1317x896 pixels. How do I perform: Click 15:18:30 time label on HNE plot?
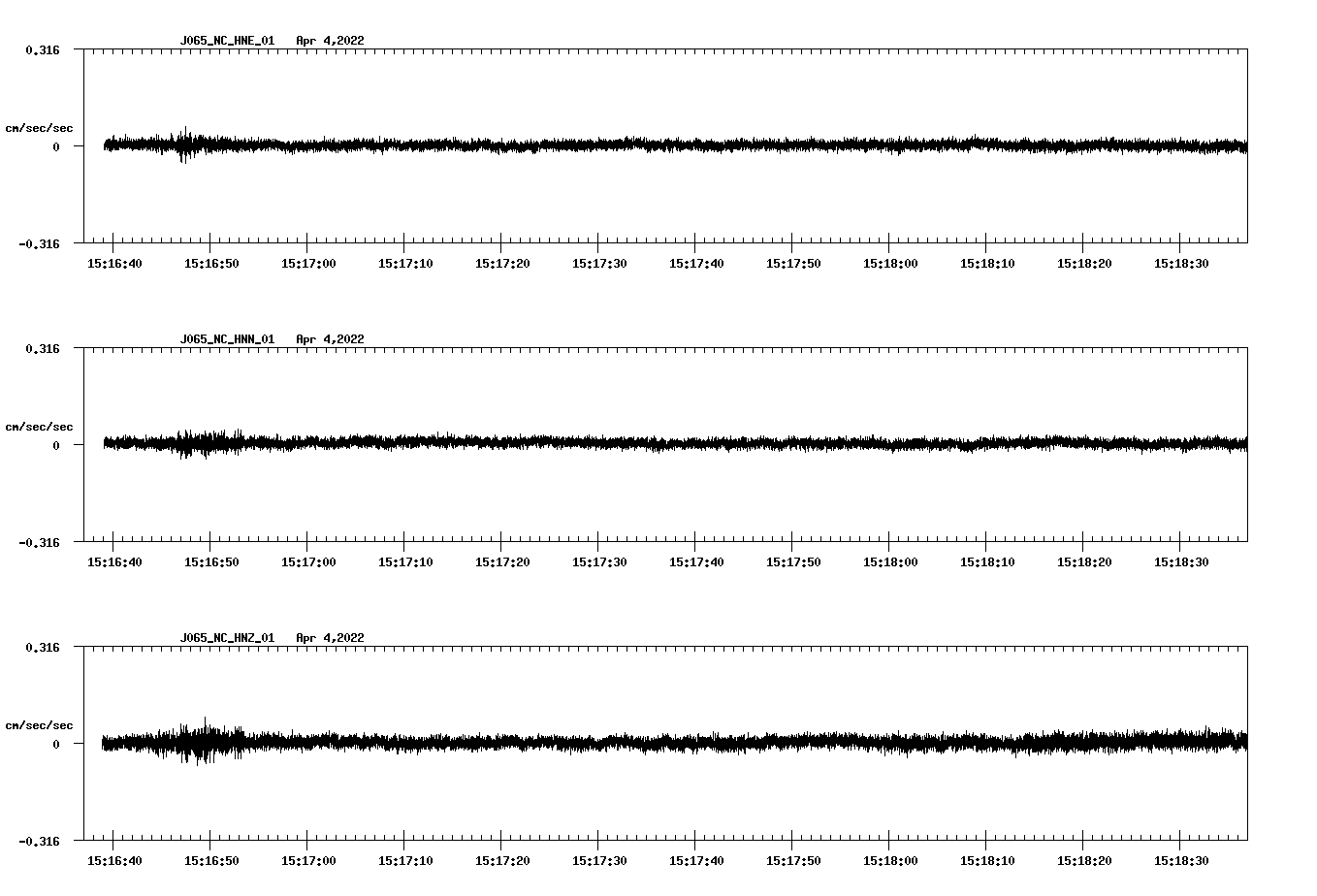point(1181,263)
